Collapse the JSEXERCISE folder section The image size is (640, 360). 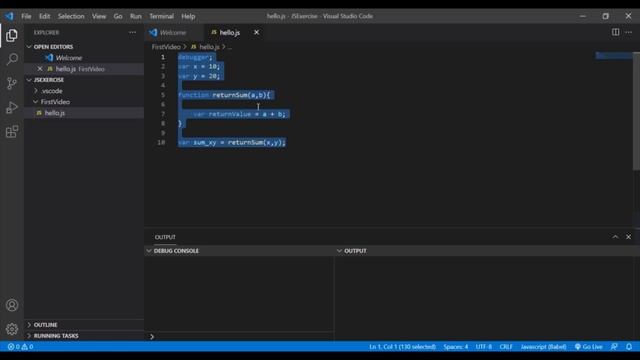(29, 80)
